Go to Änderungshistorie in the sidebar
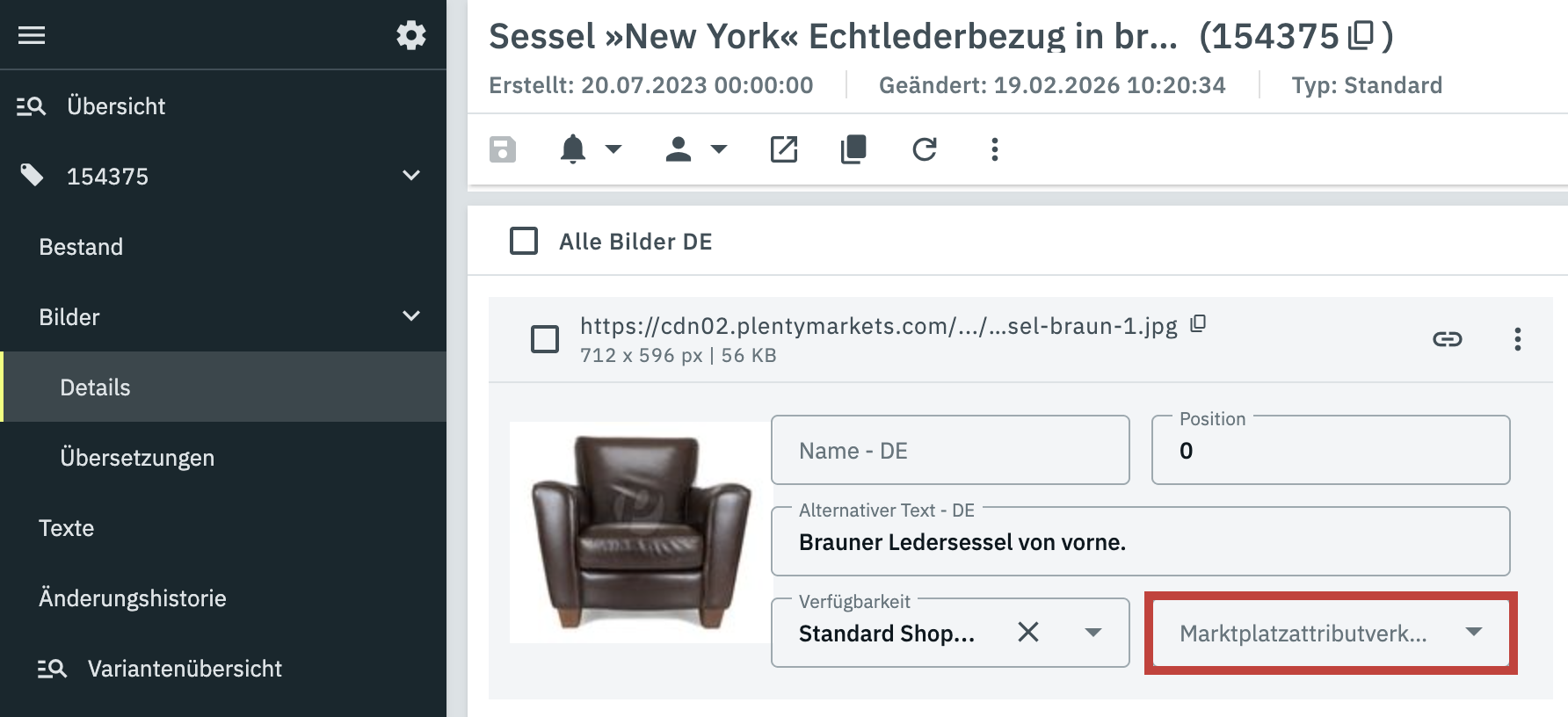Image resolution: width=1568 pixels, height=717 pixels. pyautogui.click(x=133, y=598)
